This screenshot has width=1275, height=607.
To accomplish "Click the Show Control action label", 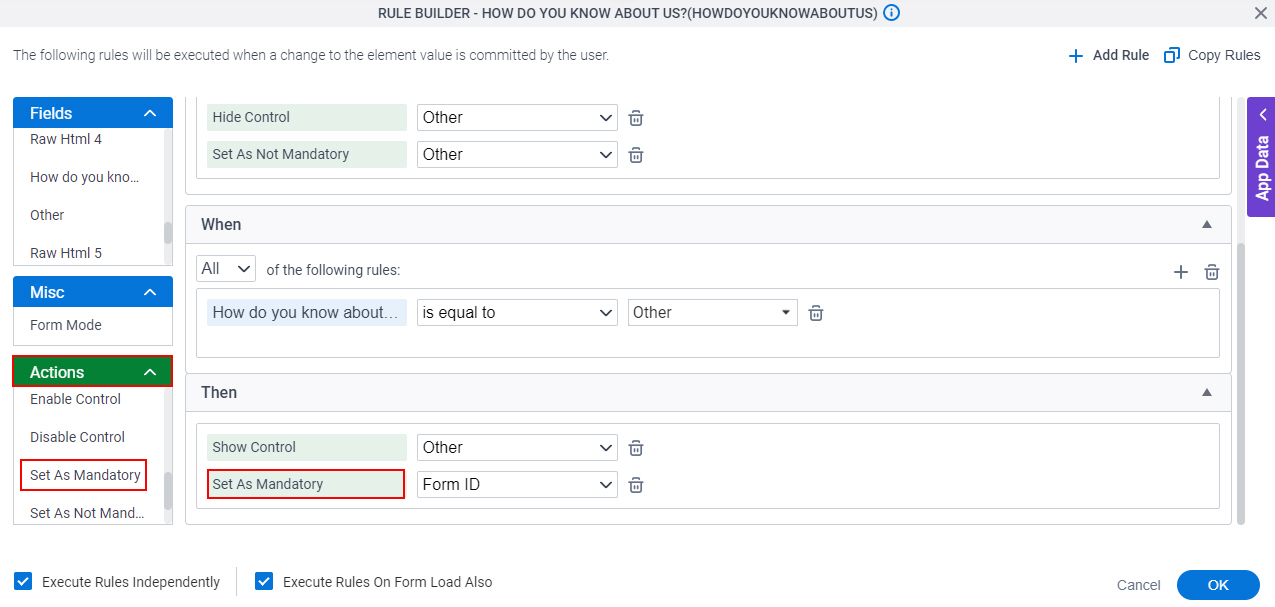I will 307,447.
